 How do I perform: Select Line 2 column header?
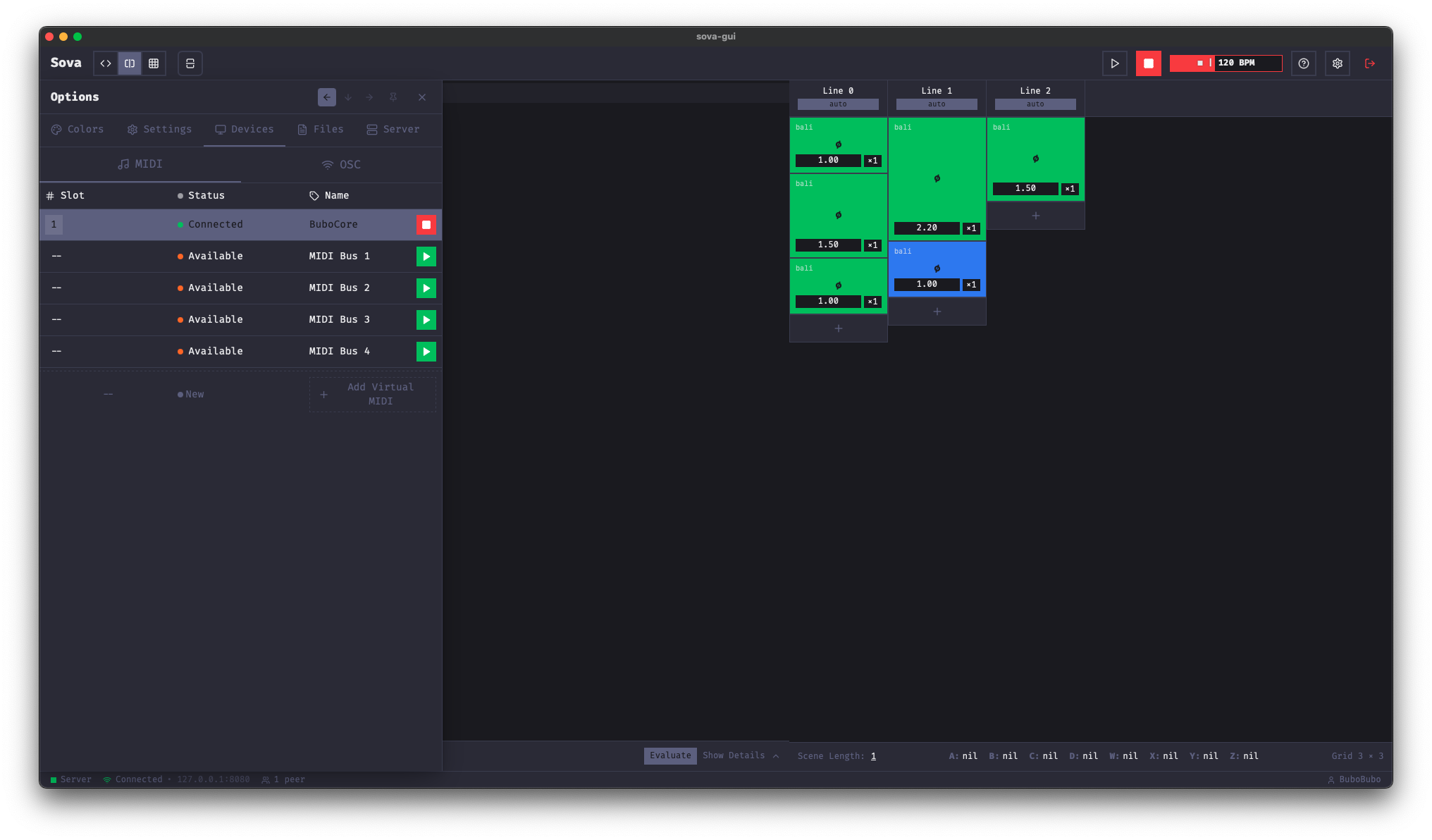(x=1035, y=91)
